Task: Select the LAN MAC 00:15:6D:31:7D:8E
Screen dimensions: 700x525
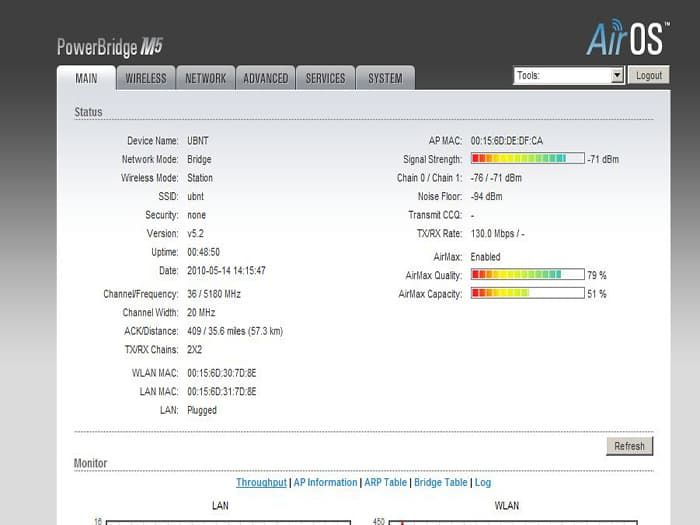Action: (x=222, y=392)
